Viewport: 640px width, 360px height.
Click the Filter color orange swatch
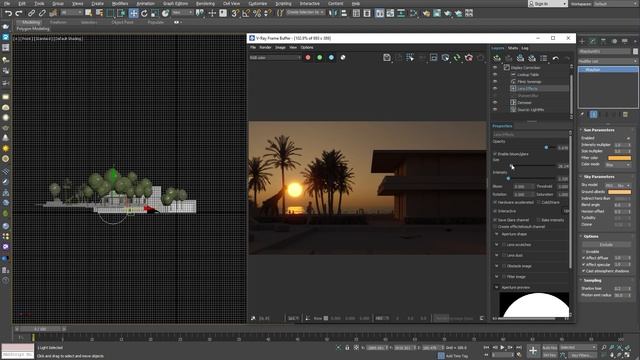619,158
